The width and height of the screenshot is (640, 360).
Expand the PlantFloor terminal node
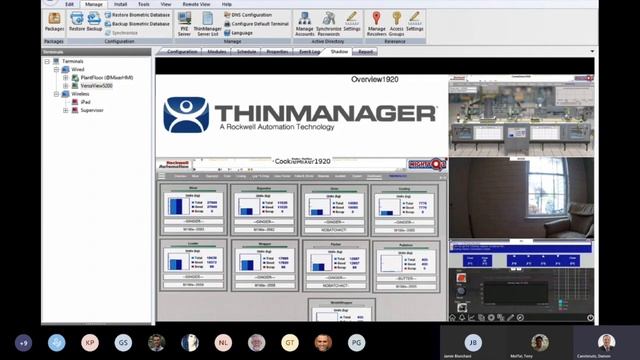[x=65, y=78]
